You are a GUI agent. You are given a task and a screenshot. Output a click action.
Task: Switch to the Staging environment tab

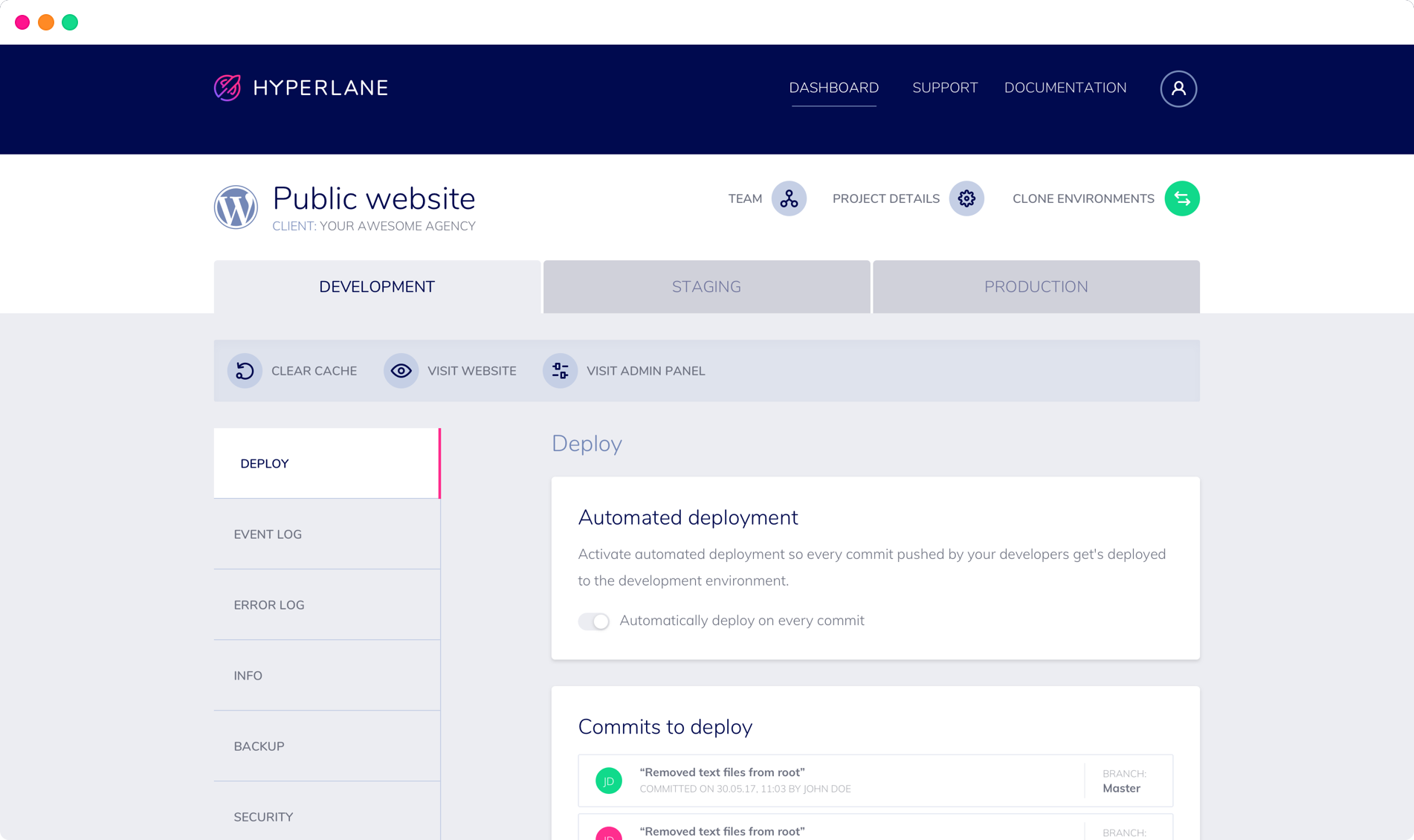pyautogui.click(x=706, y=287)
